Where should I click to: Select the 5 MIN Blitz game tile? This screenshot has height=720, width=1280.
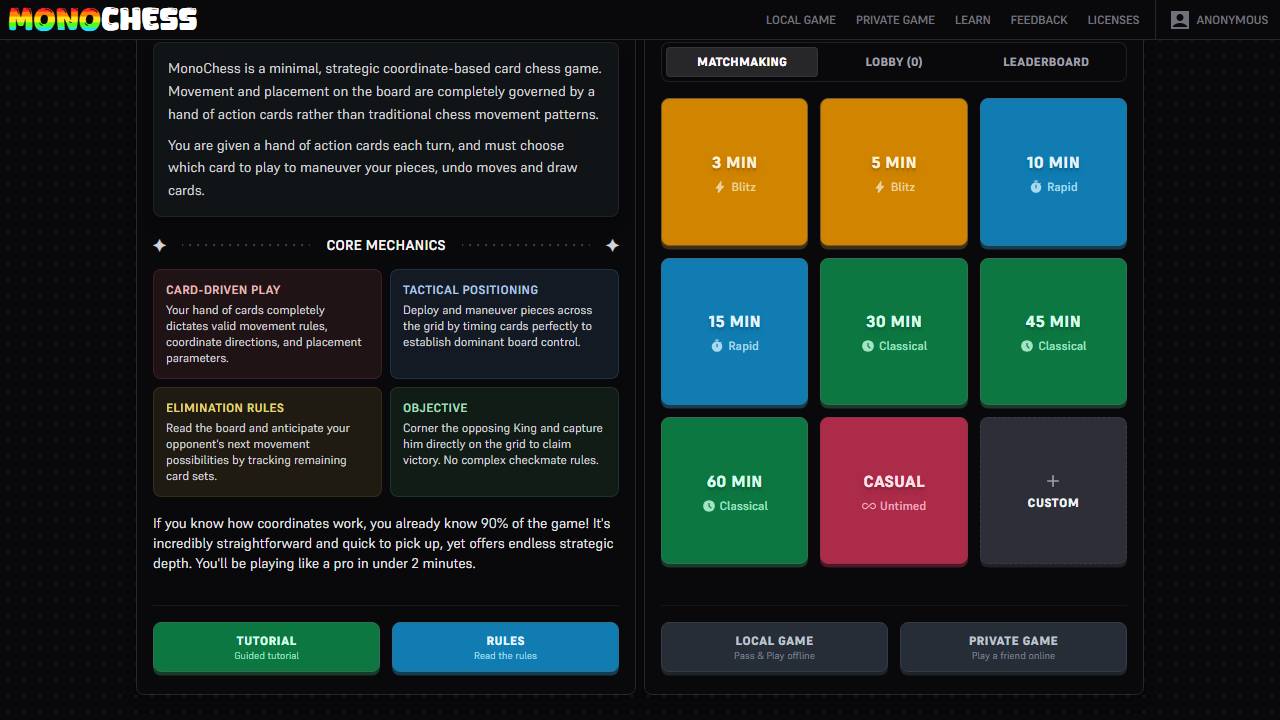click(894, 172)
